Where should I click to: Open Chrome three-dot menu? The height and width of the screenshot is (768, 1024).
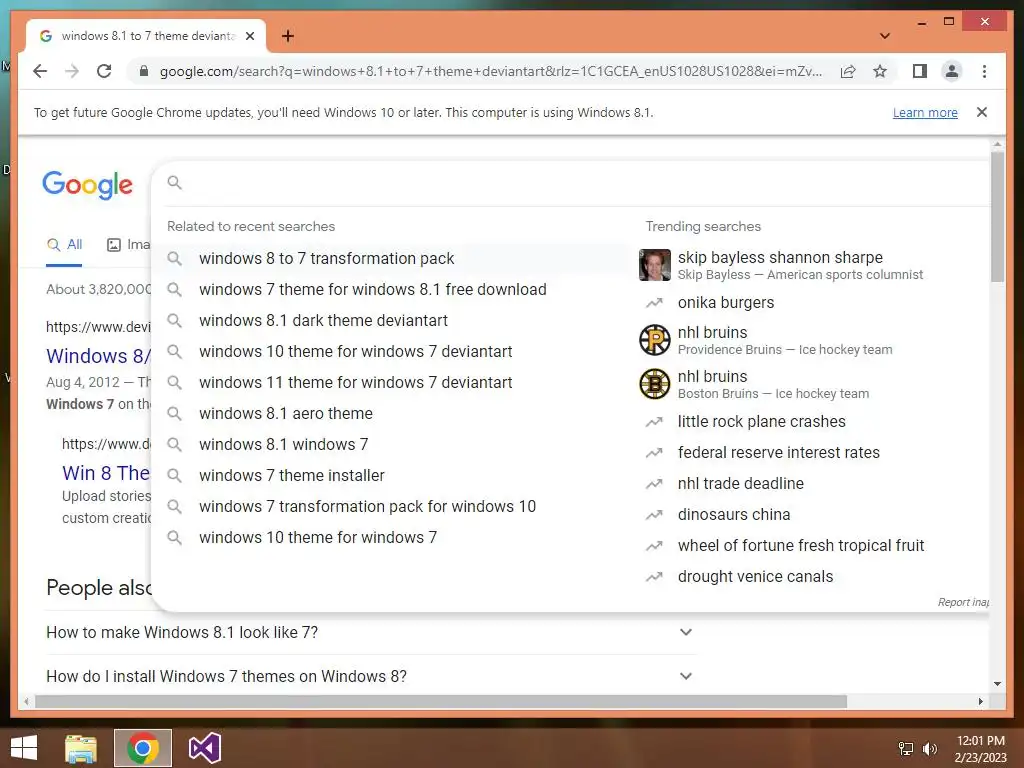pyautogui.click(x=984, y=71)
